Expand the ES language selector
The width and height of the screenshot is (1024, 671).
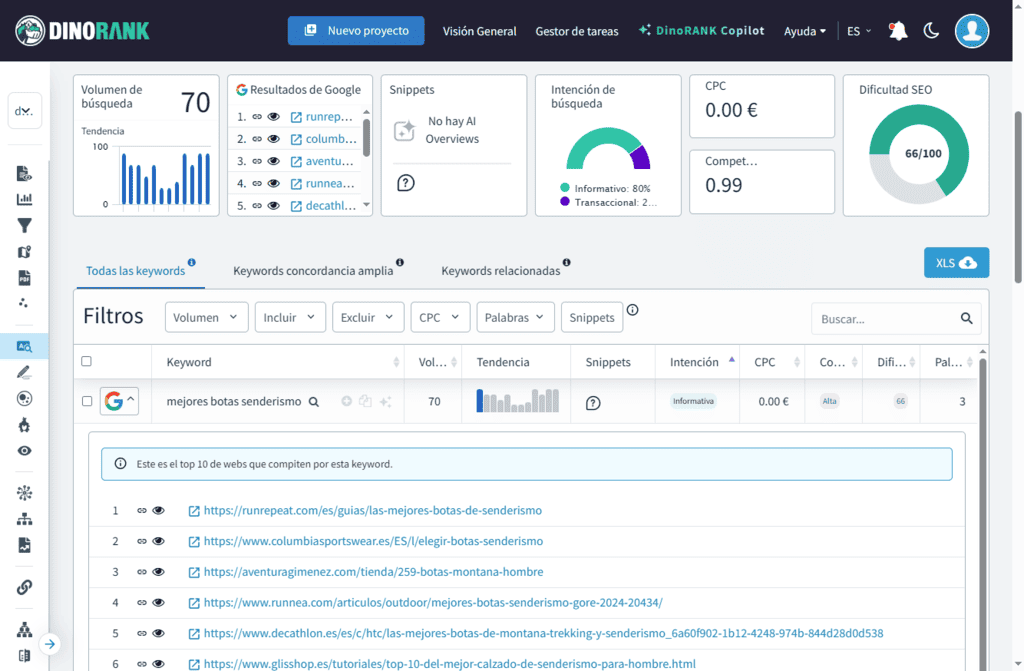[x=857, y=31]
